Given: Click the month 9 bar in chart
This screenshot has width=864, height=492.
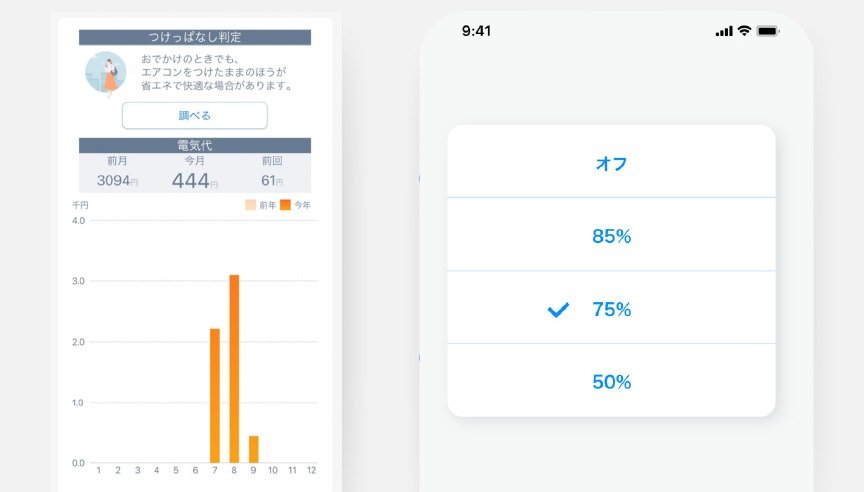Looking at the screenshot, I should 253,449.
